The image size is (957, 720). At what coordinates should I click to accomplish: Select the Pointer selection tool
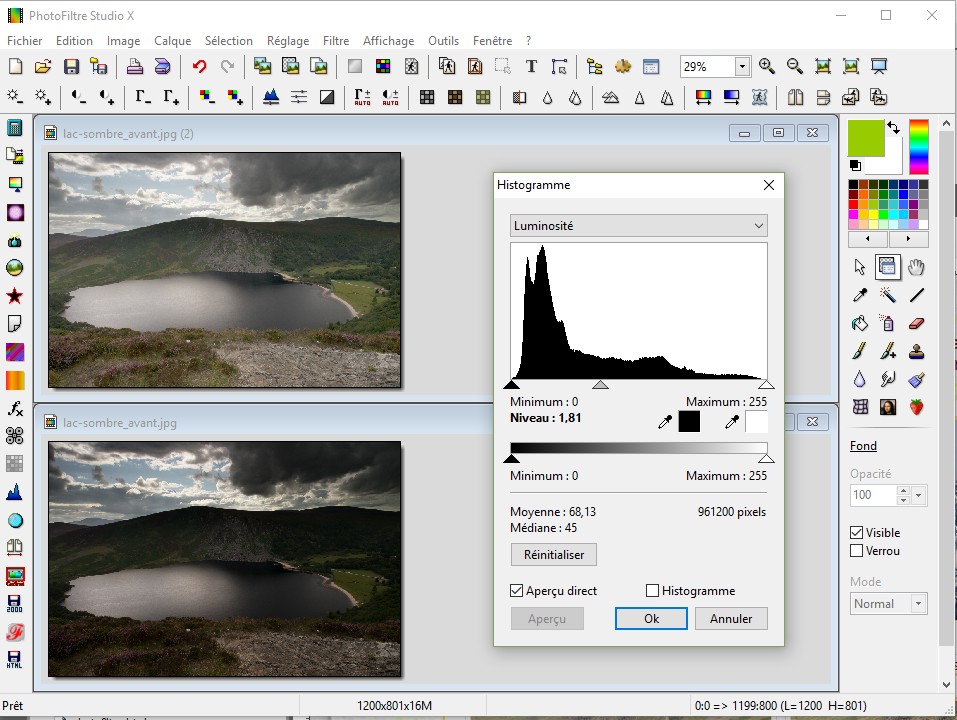pyautogui.click(x=860, y=267)
